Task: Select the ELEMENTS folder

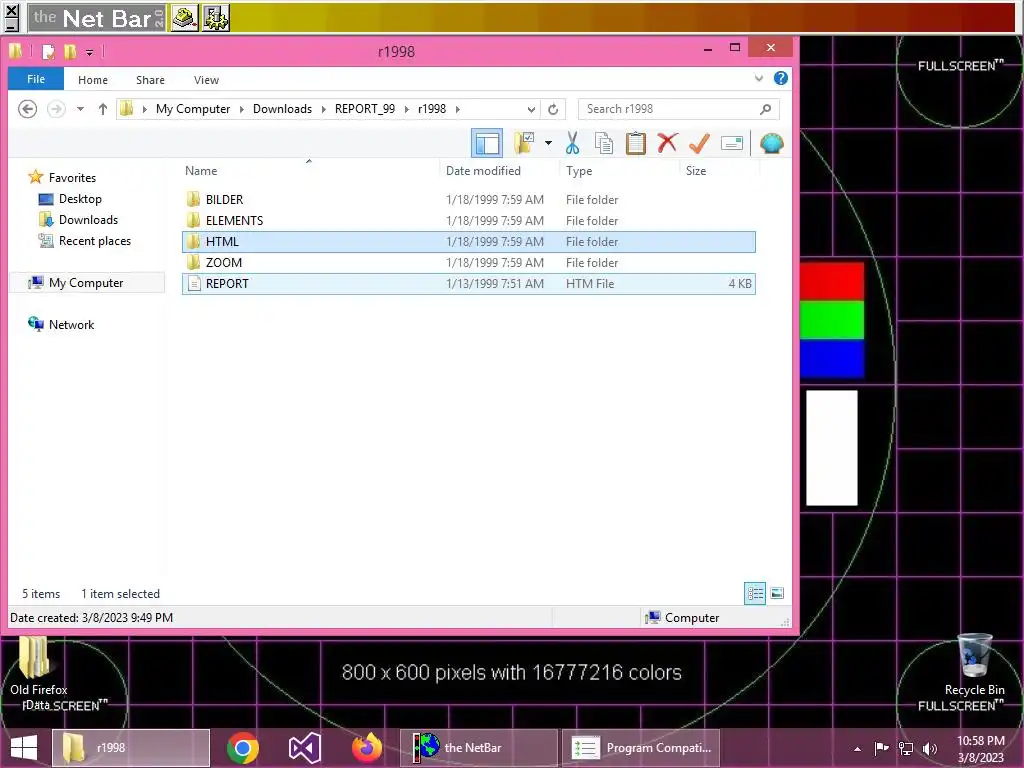Action: (x=469, y=221)
